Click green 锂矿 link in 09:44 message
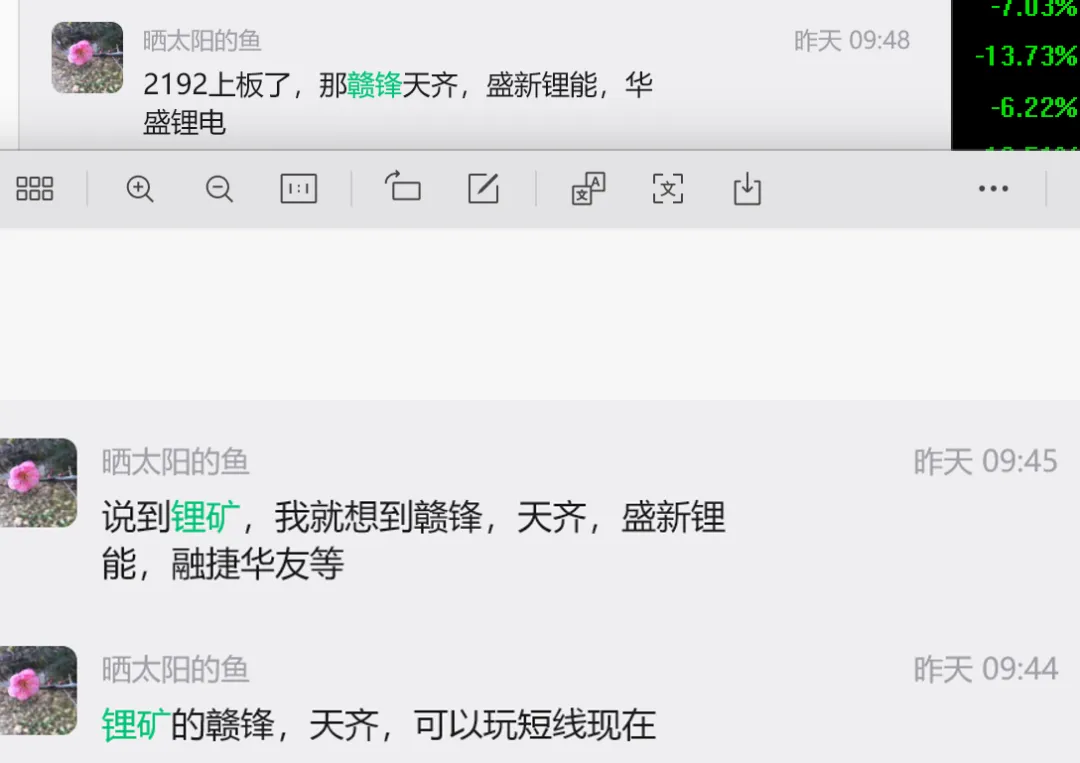 pos(136,724)
